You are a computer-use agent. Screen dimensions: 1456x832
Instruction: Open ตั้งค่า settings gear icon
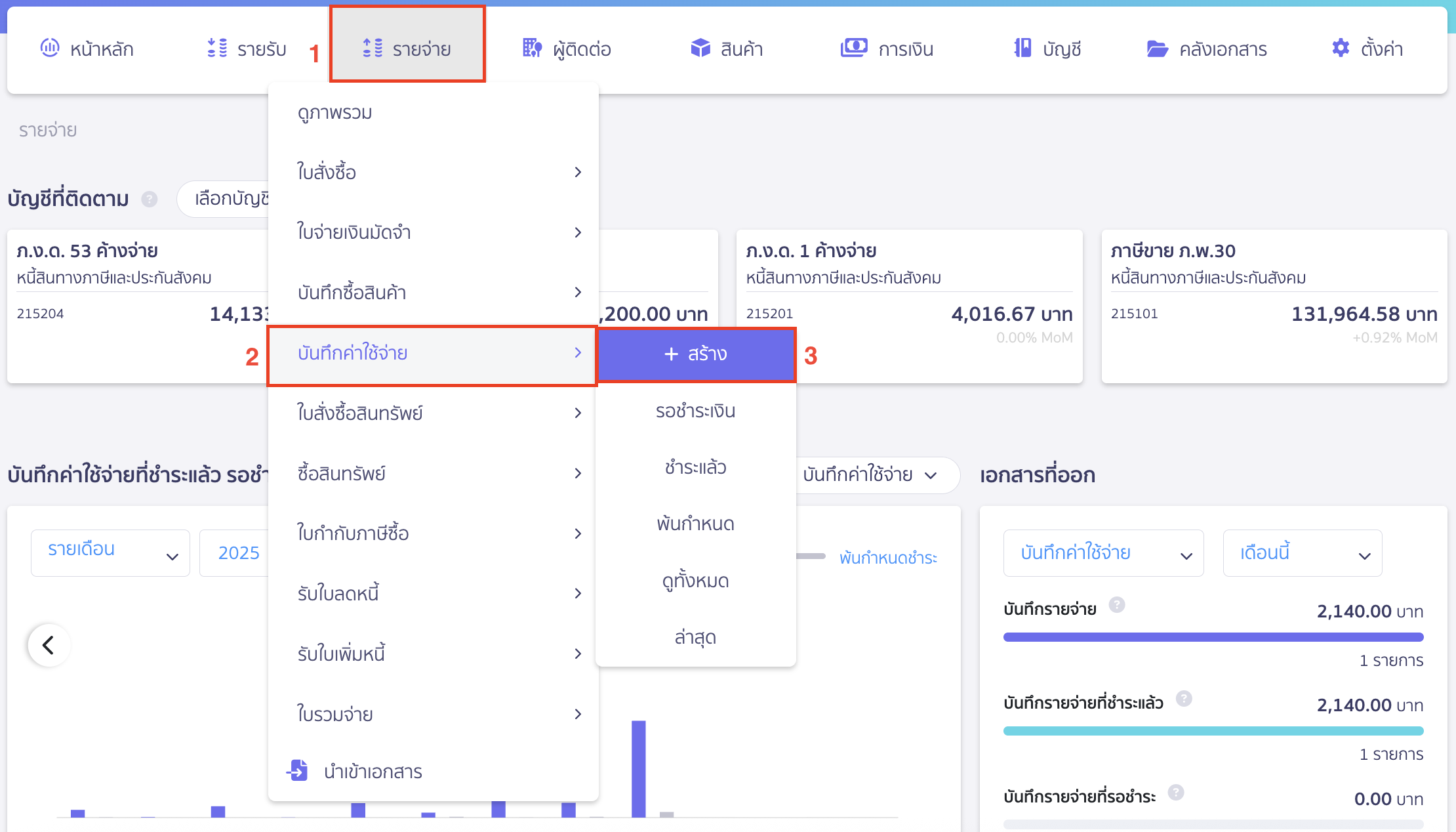(x=1341, y=48)
